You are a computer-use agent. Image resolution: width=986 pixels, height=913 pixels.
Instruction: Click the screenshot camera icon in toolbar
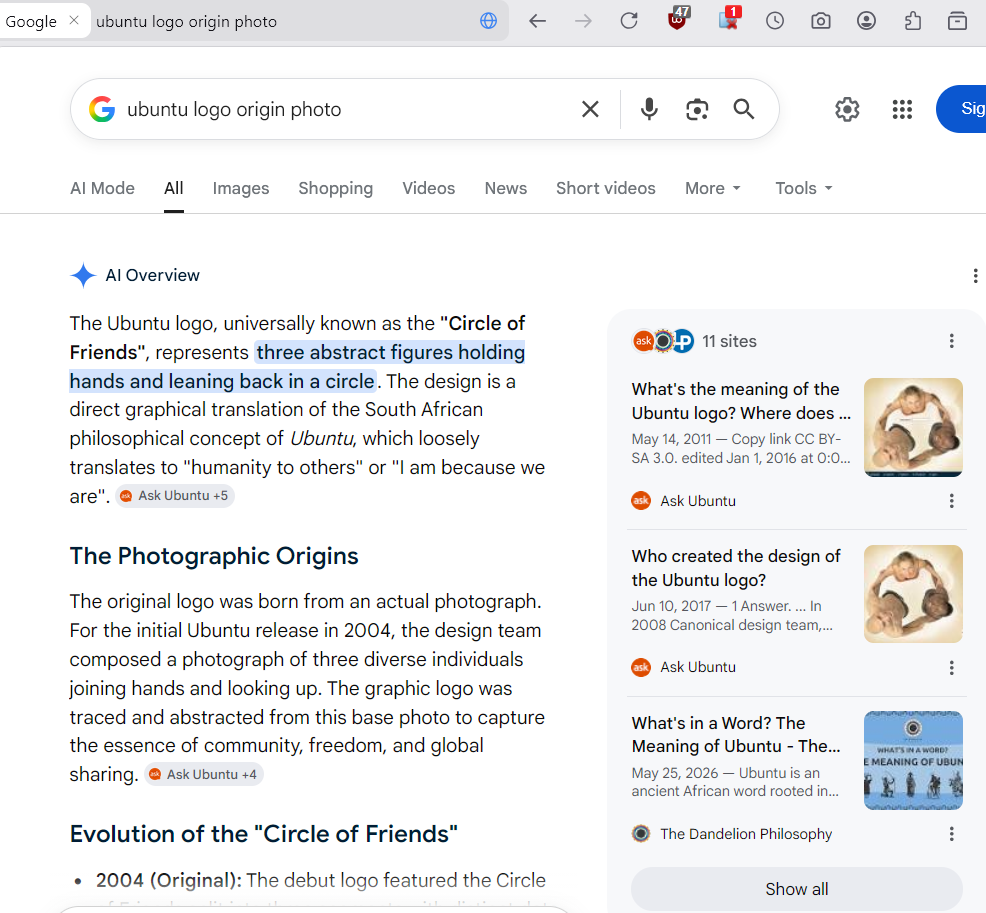point(821,21)
